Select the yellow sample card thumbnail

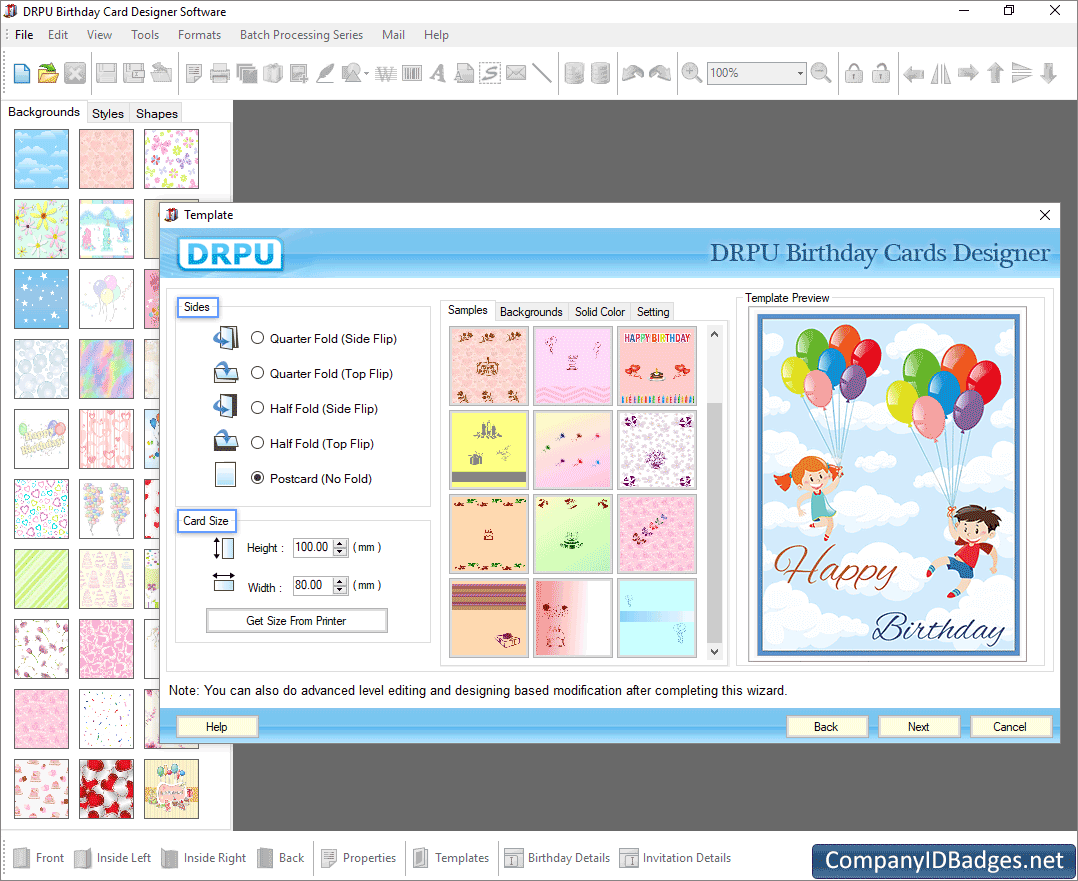pyautogui.click(x=489, y=450)
